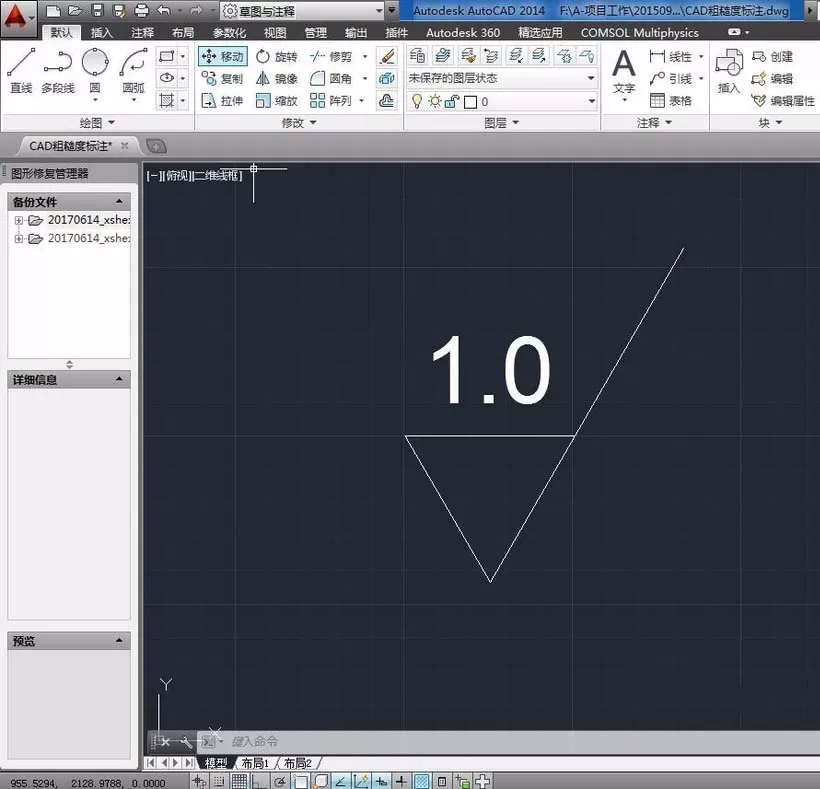Activate the 移动 (Move) tool
Viewport: 820px width, 789px height.
click(223, 56)
